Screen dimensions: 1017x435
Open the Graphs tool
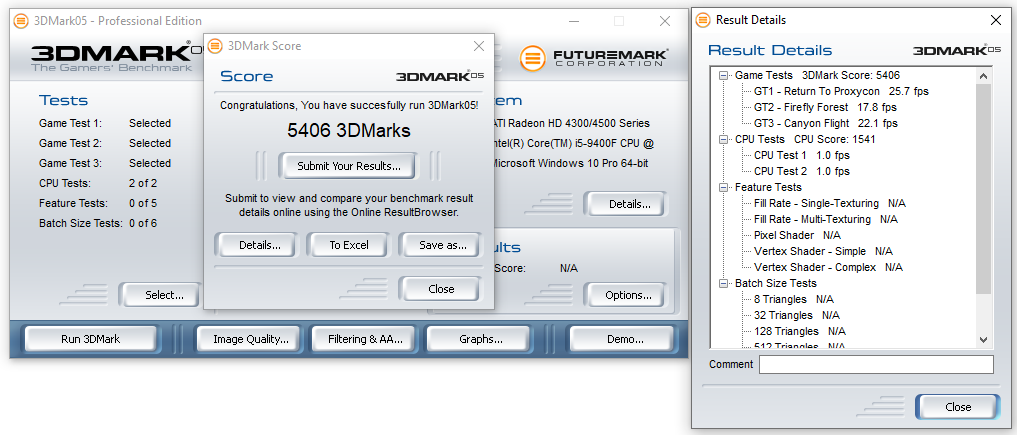coord(480,339)
